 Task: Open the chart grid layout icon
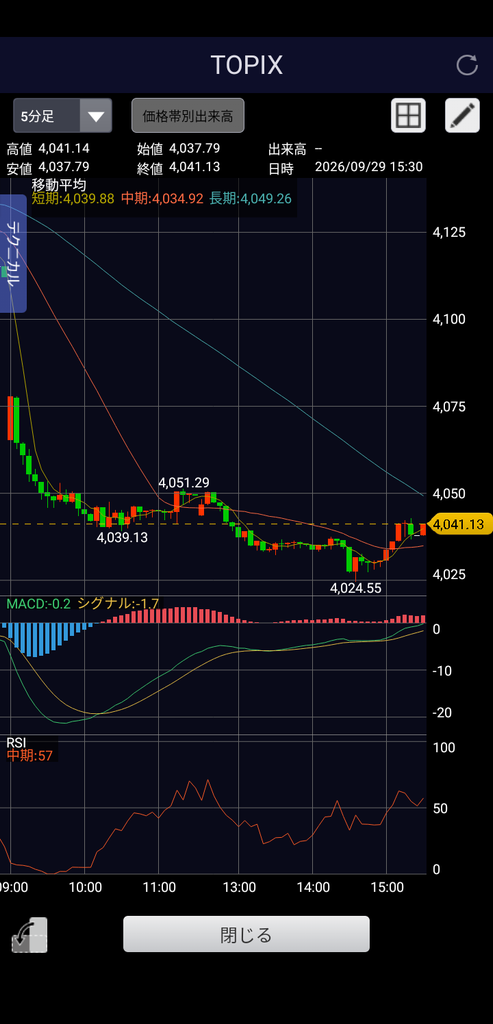pos(408,116)
